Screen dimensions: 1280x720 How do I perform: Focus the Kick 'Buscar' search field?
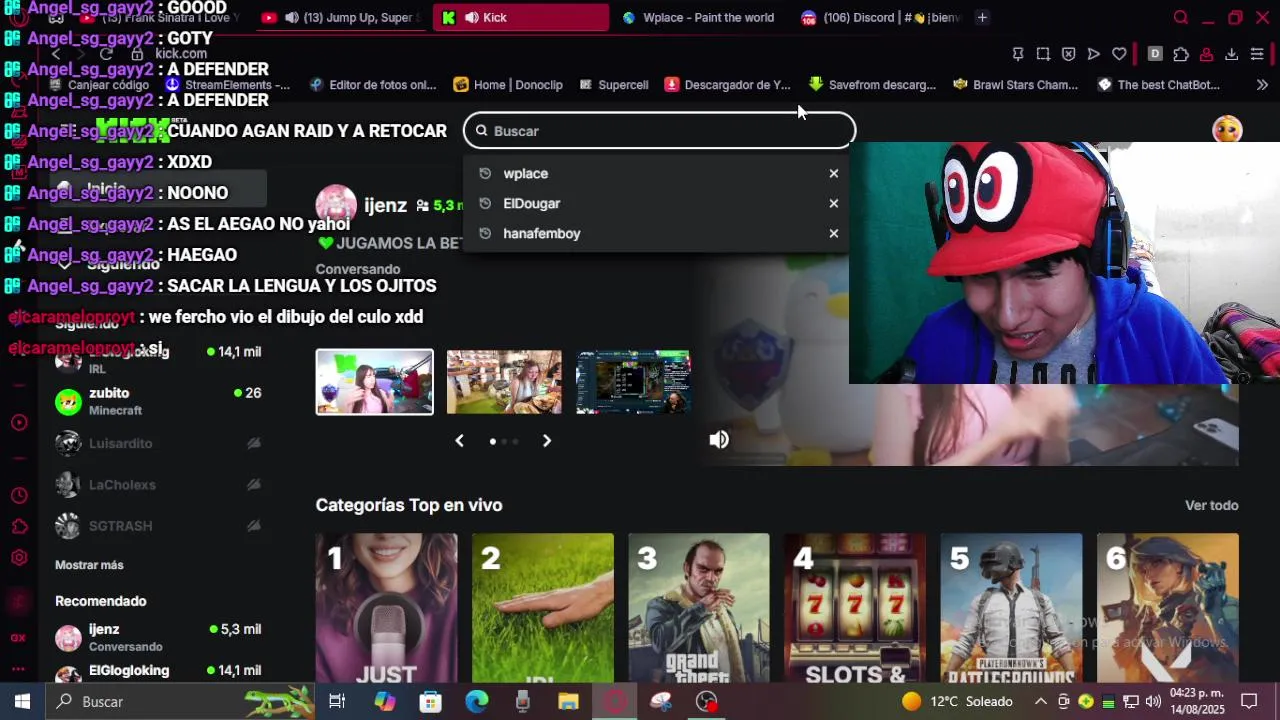[x=660, y=131]
